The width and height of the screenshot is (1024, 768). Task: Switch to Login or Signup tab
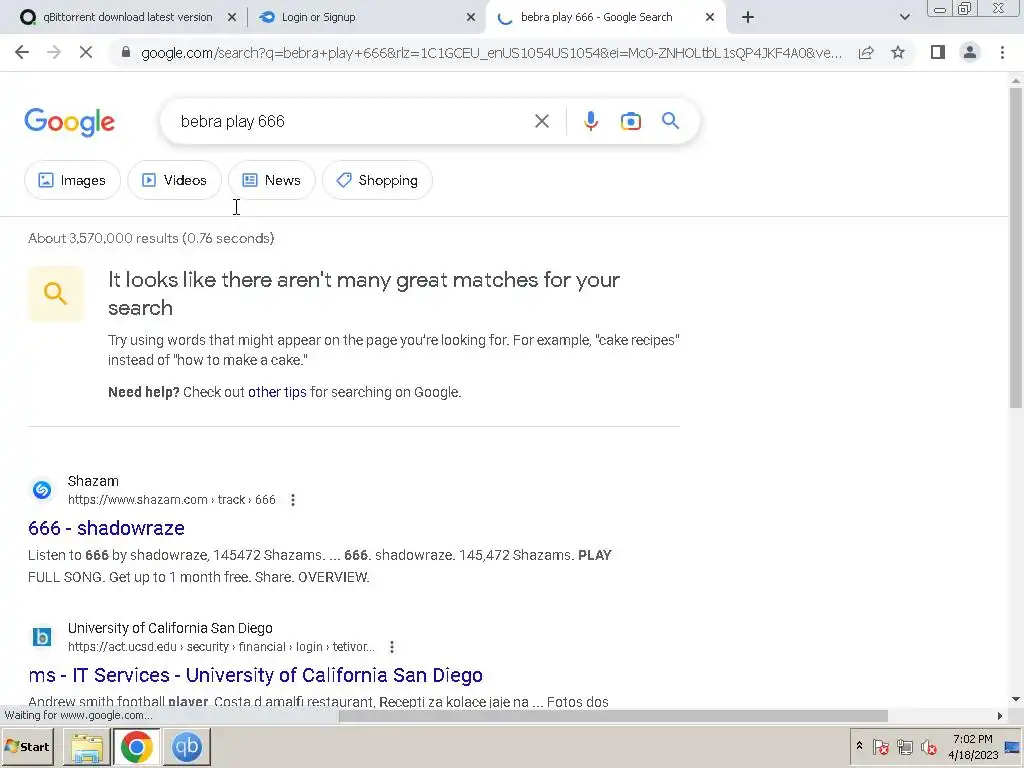[x=366, y=18]
